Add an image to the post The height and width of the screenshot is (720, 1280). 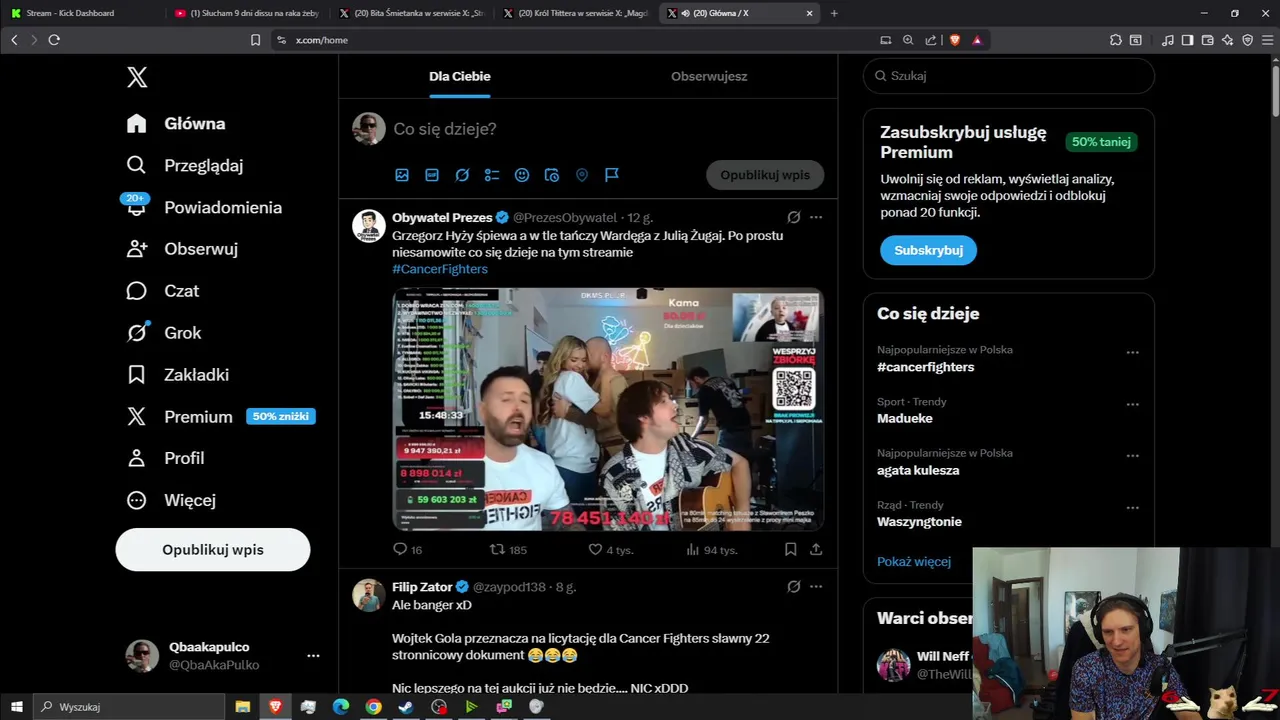click(402, 175)
